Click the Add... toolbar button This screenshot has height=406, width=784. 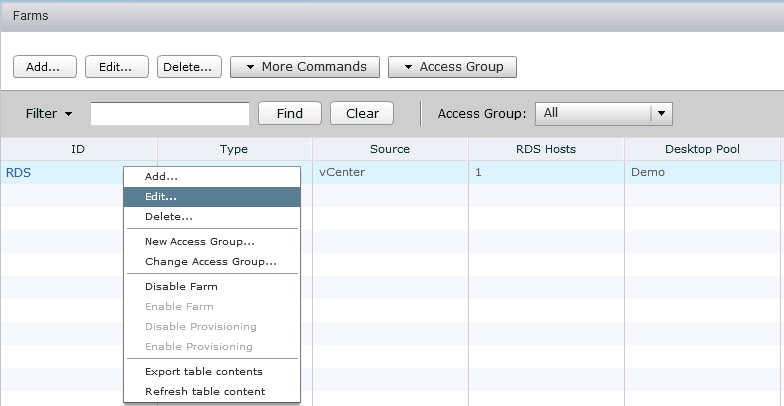(43, 67)
